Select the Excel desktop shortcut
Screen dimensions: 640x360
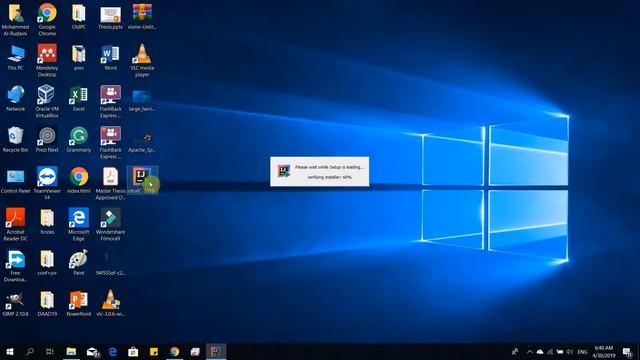click(79, 98)
